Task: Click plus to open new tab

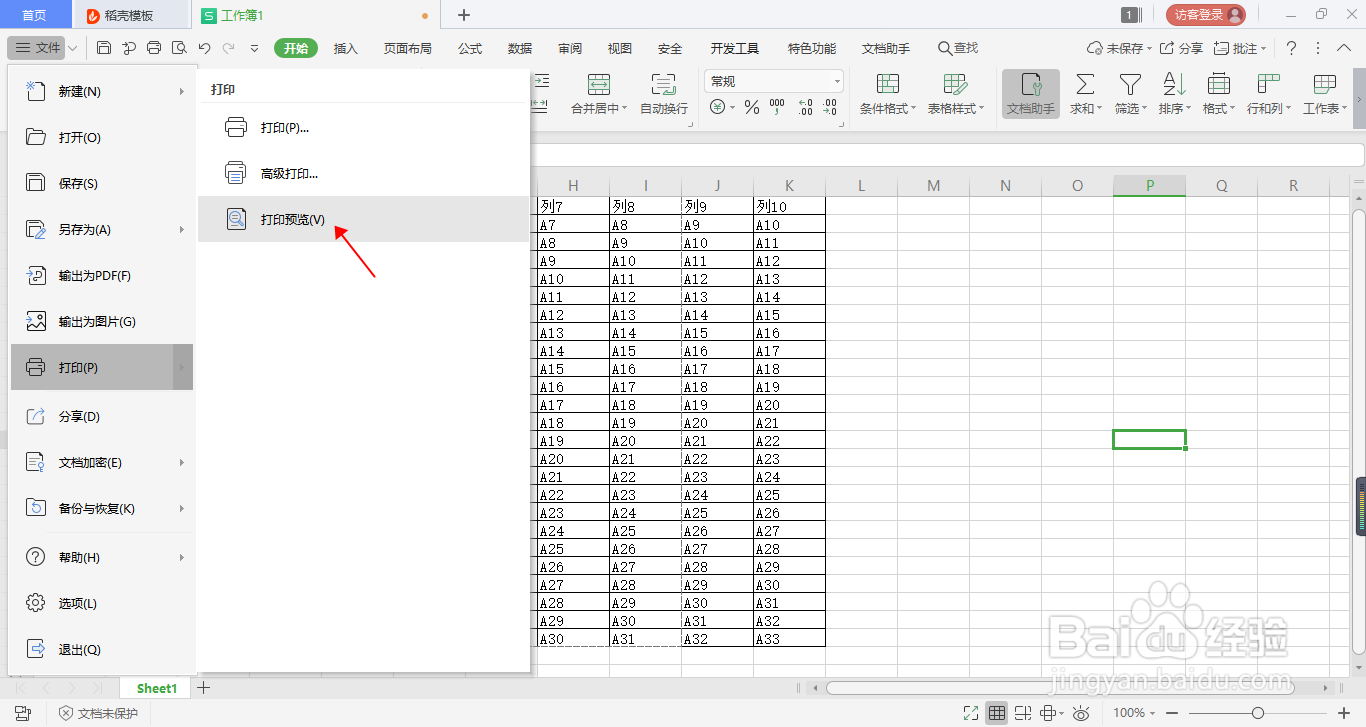Action: point(463,15)
